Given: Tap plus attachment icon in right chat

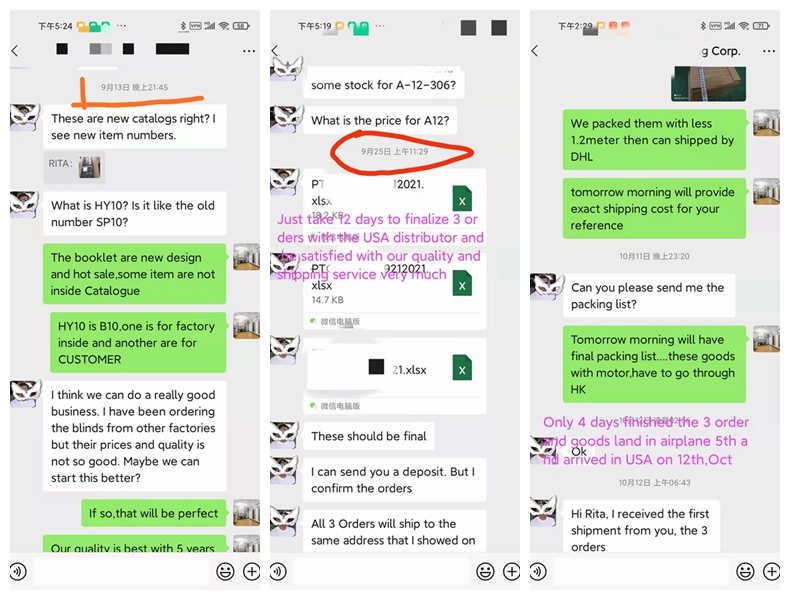Looking at the screenshot, I should (771, 571).
